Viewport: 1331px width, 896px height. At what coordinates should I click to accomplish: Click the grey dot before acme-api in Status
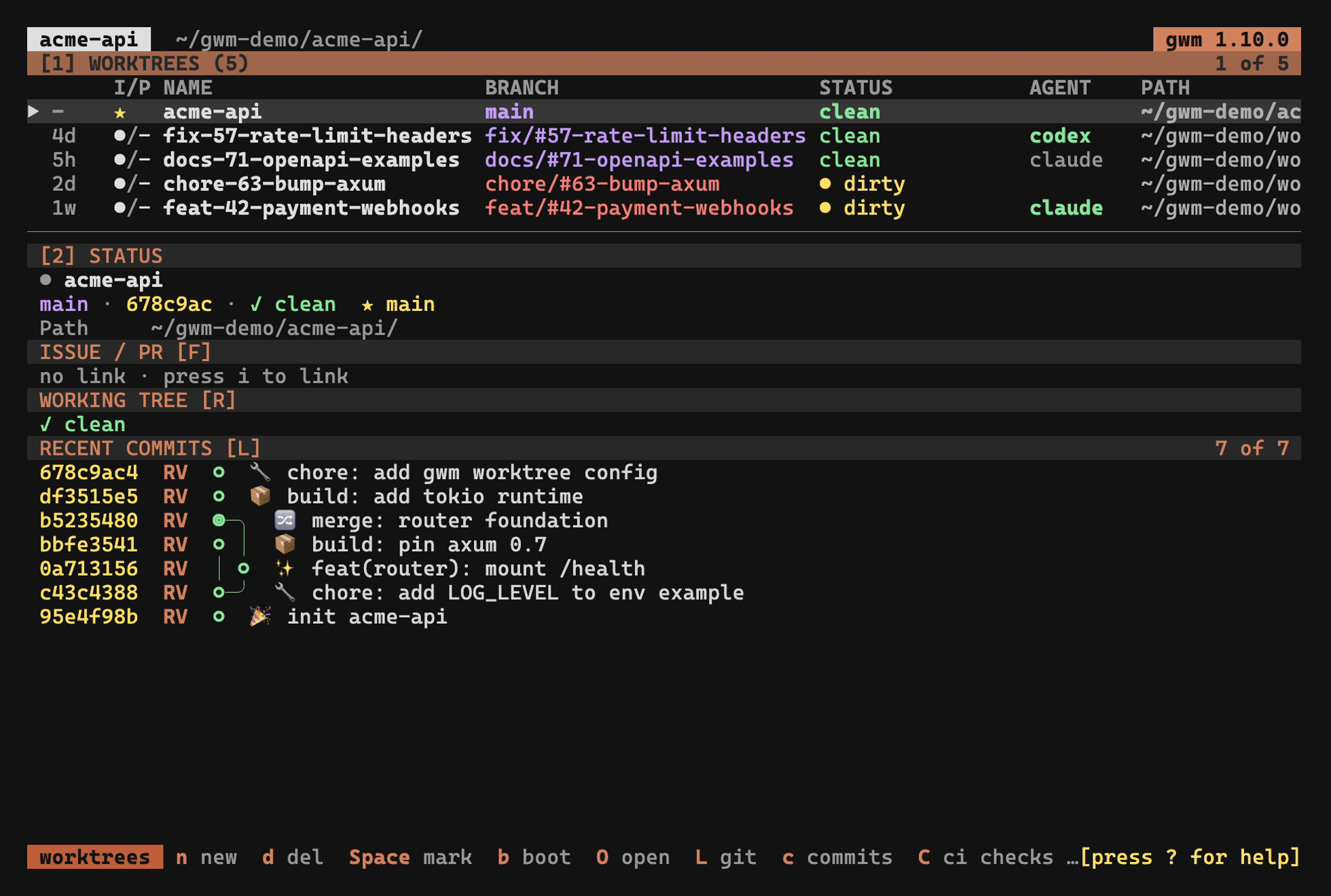(45, 280)
